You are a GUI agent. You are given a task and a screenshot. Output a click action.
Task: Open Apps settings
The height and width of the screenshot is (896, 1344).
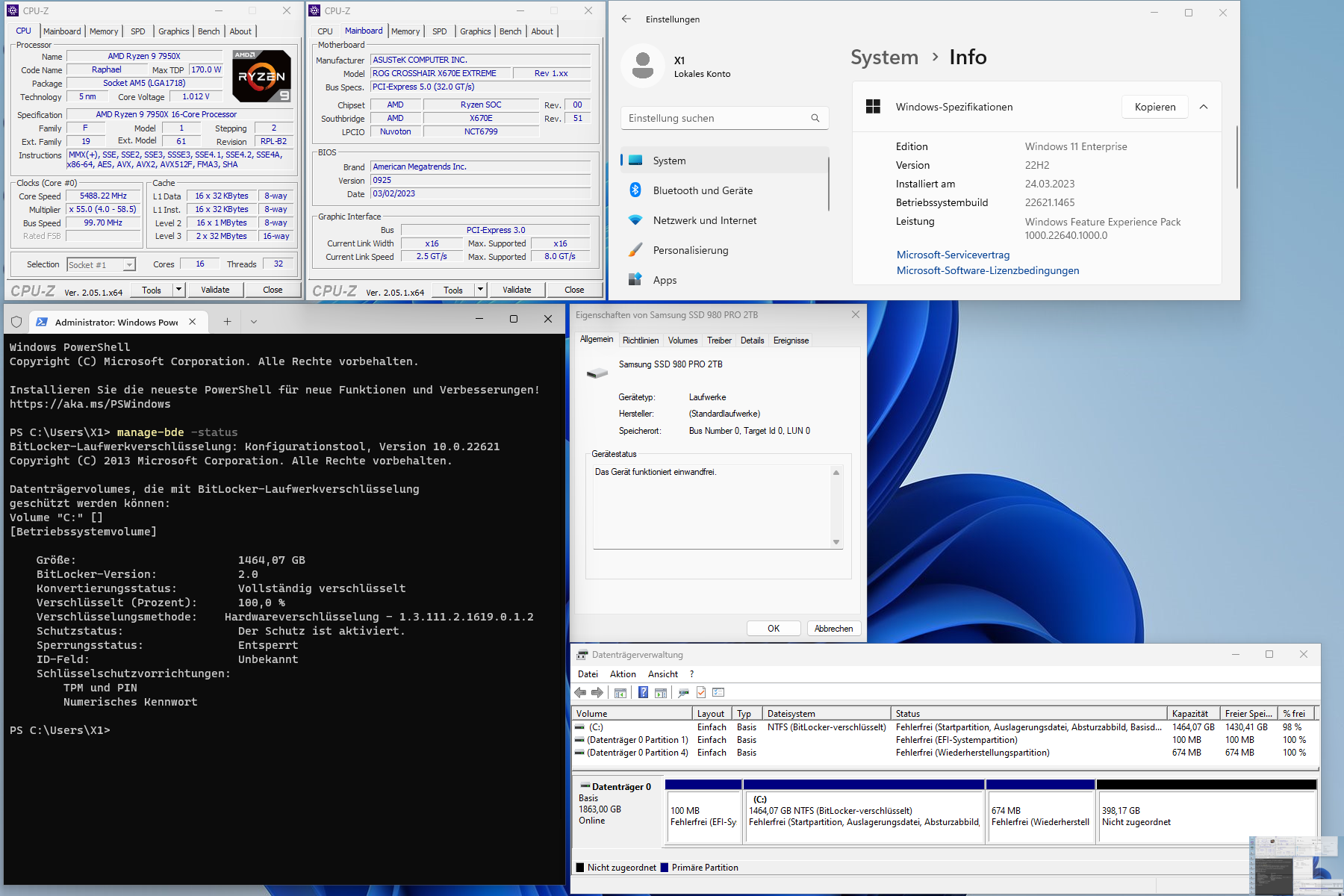click(724, 280)
